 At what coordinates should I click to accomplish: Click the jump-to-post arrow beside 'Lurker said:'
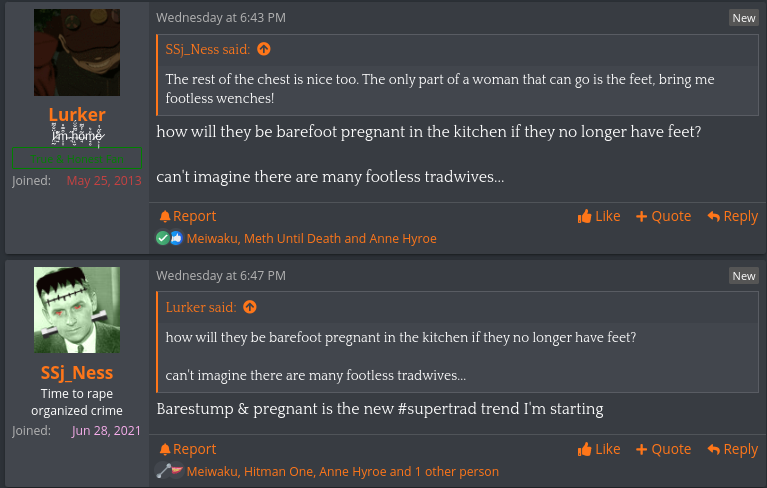(250, 307)
